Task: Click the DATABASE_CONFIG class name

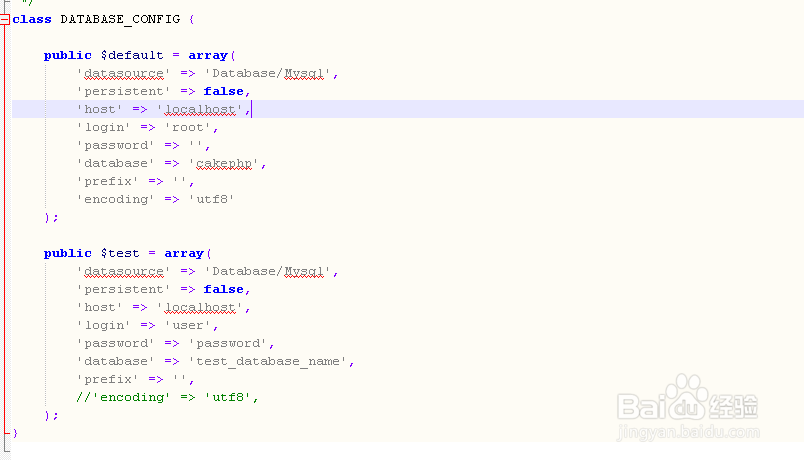Action: click(122, 19)
